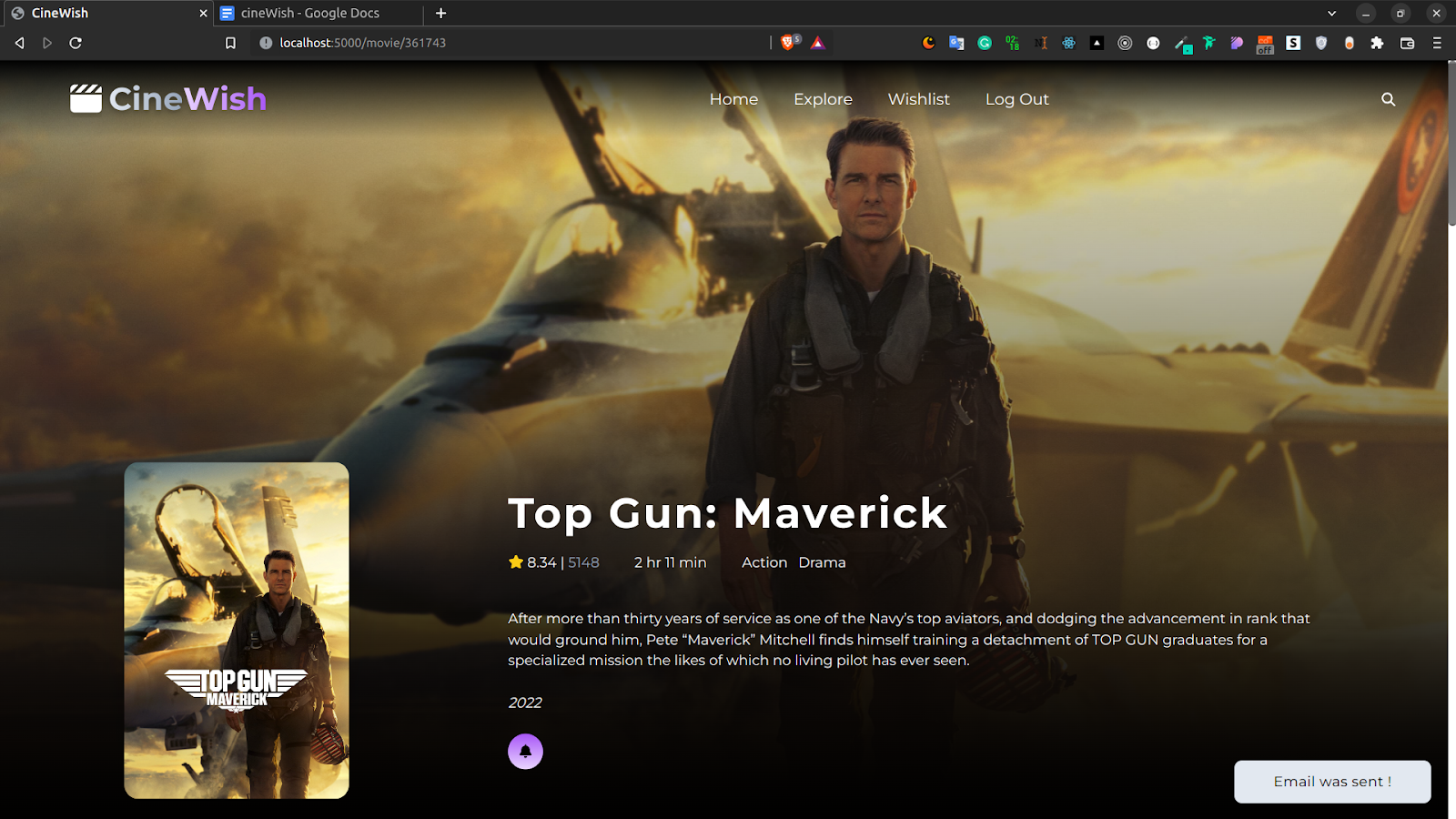This screenshot has height=819, width=1456.
Task: Click the CineWish logo
Action: coord(168,98)
